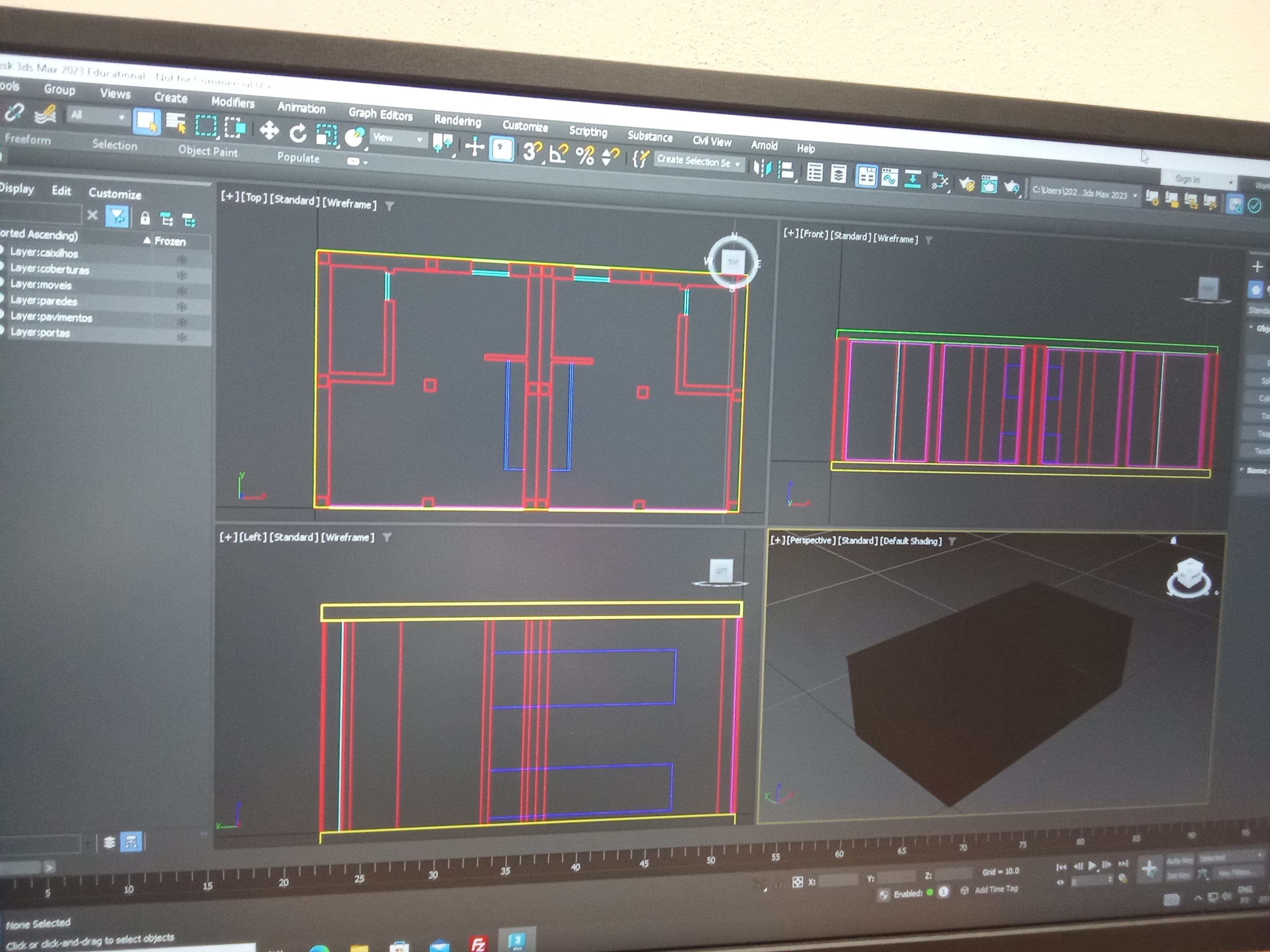Screen dimensions: 1270x952
Task: Open the View reference coordinate dropdown
Action: point(398,138)
